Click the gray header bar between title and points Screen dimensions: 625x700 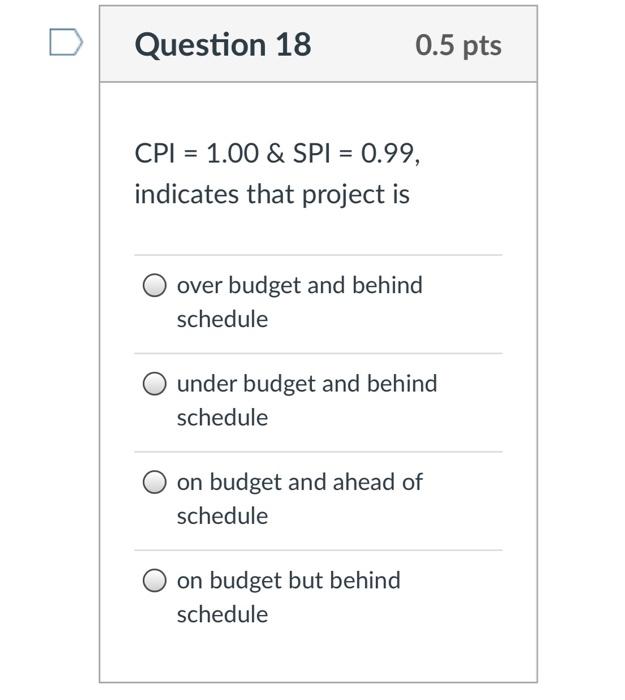click(364, 45)
